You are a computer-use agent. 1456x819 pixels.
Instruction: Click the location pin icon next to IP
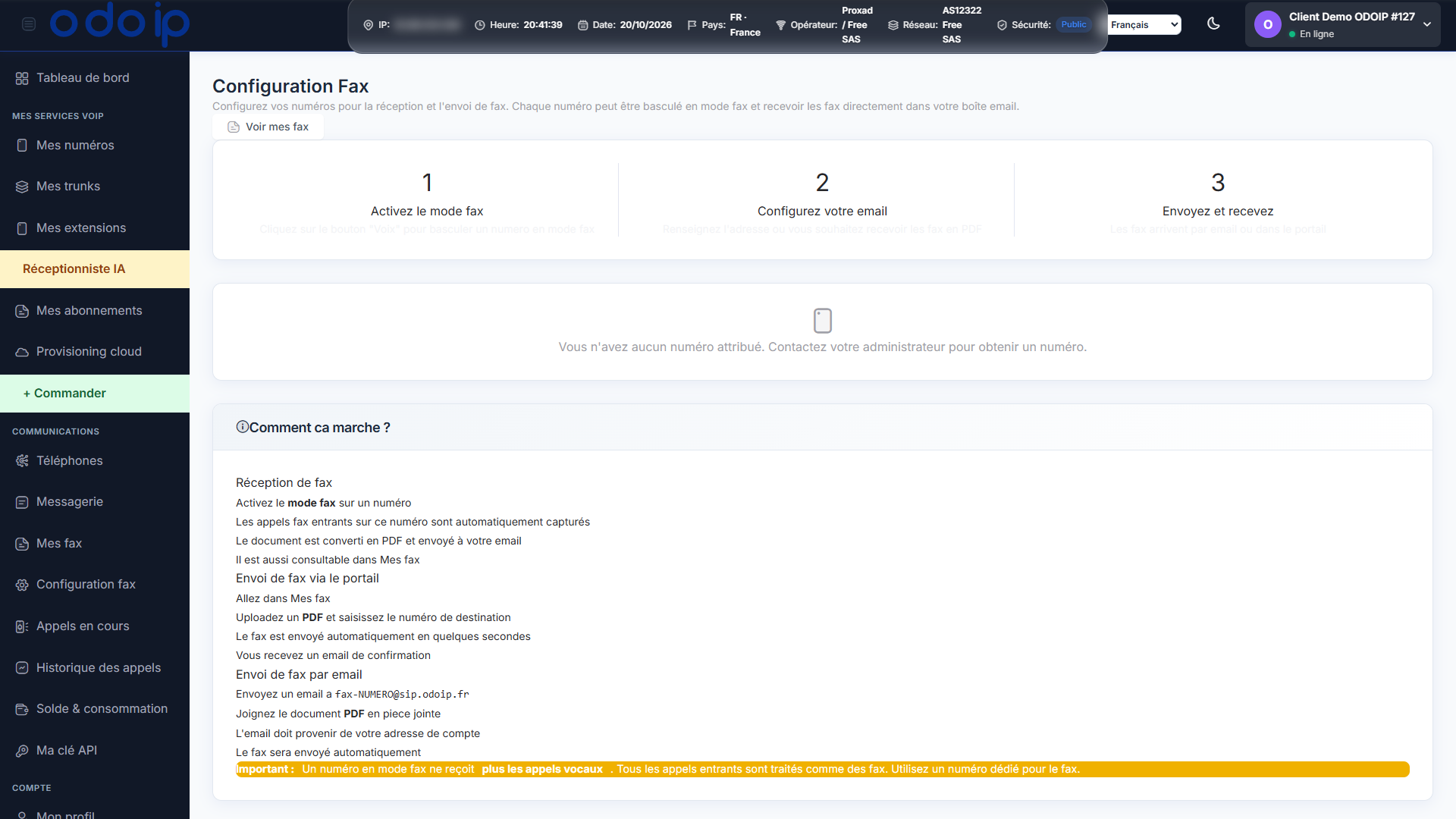[x=369, y=25]
